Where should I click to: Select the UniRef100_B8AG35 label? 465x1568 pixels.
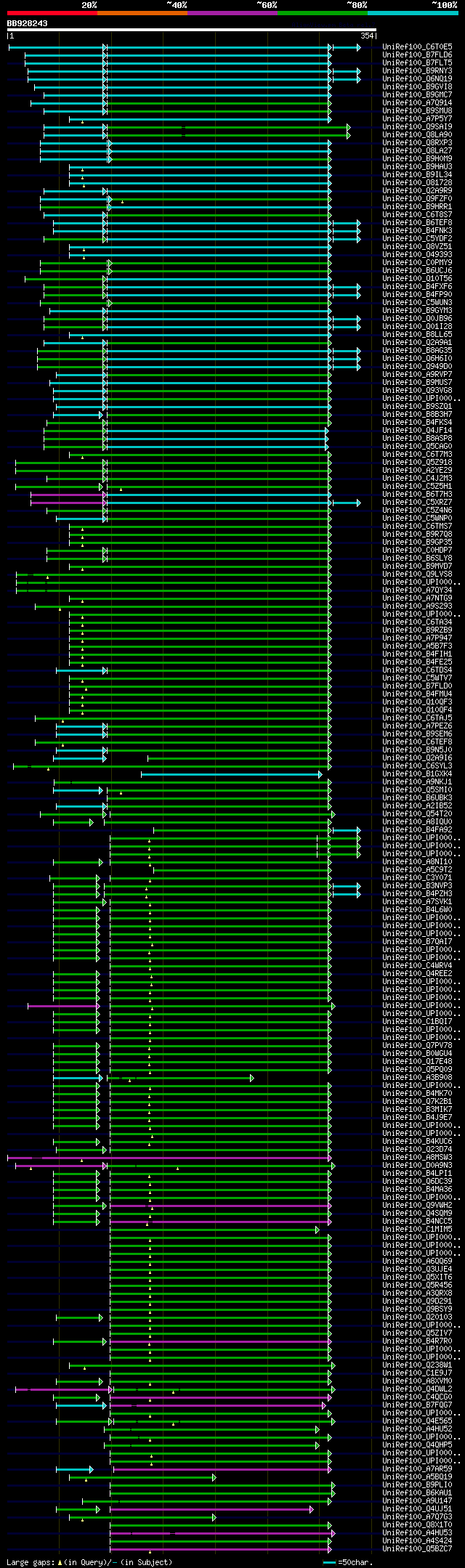click(x=417, y=350)
